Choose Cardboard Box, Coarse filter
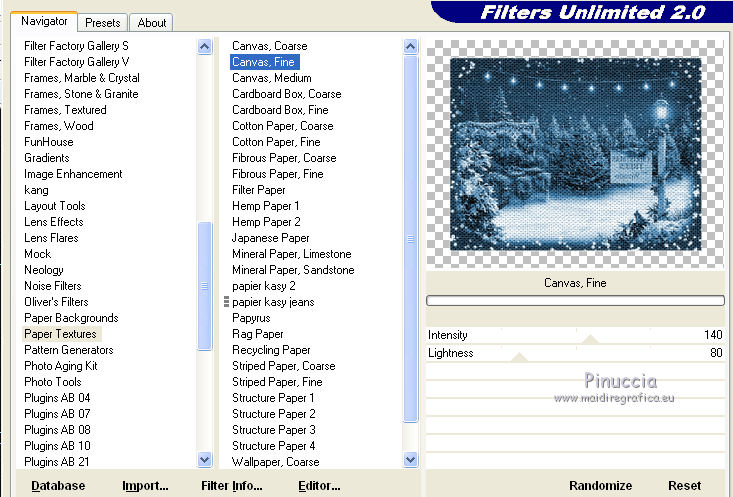This screenshot has height=497, width=733. [287, 94]
